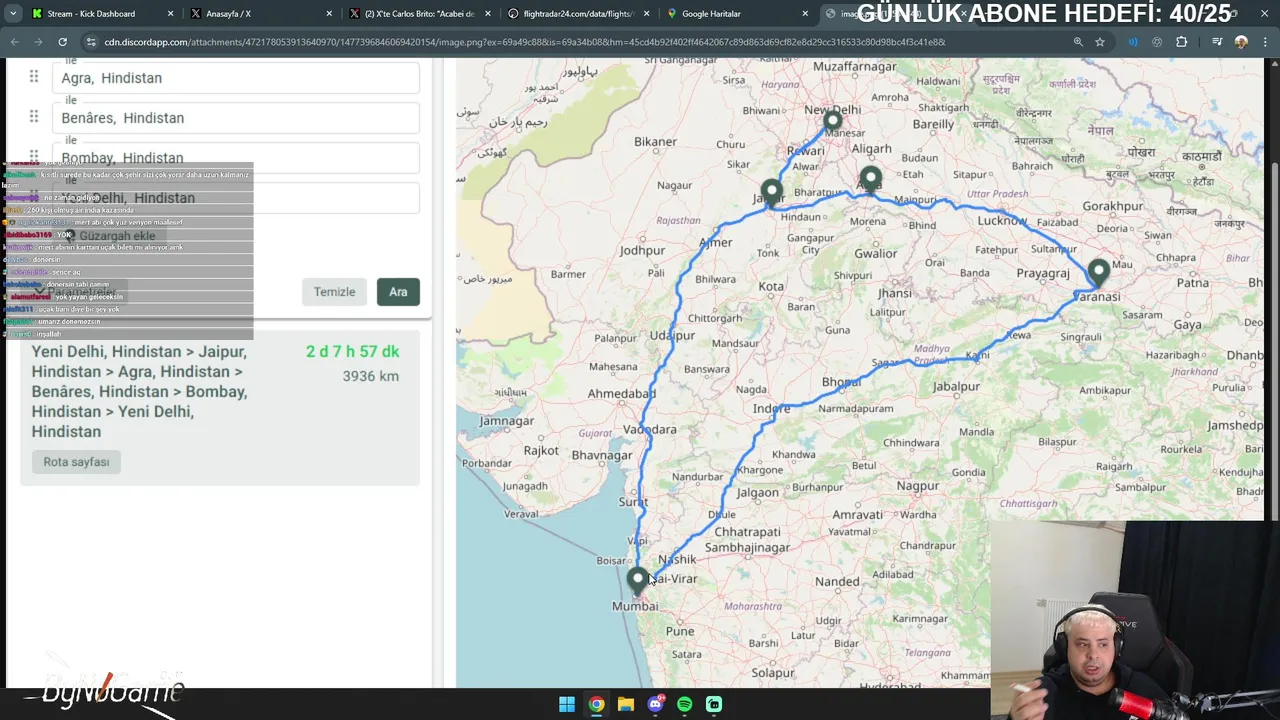Click the Gwalior label on the map
This screenshot has width=1280, height=720.
coord(875,253)
